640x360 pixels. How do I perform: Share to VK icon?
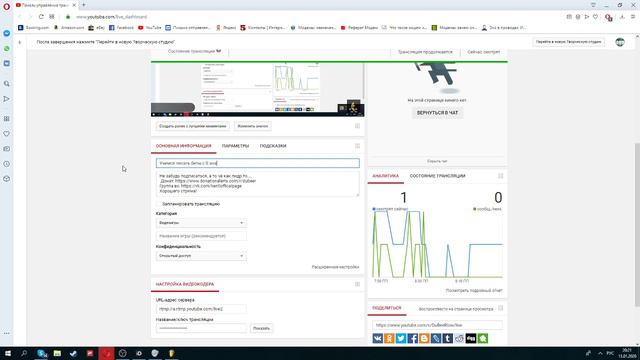pos(378,338)
